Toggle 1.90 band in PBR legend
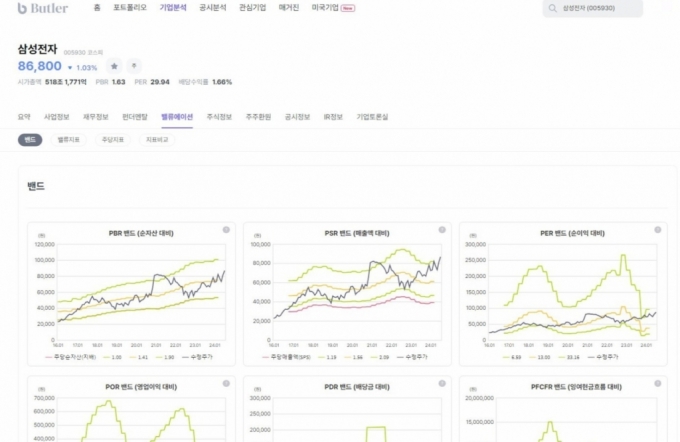This screenshot has height=442, width=680. [165, 357]
